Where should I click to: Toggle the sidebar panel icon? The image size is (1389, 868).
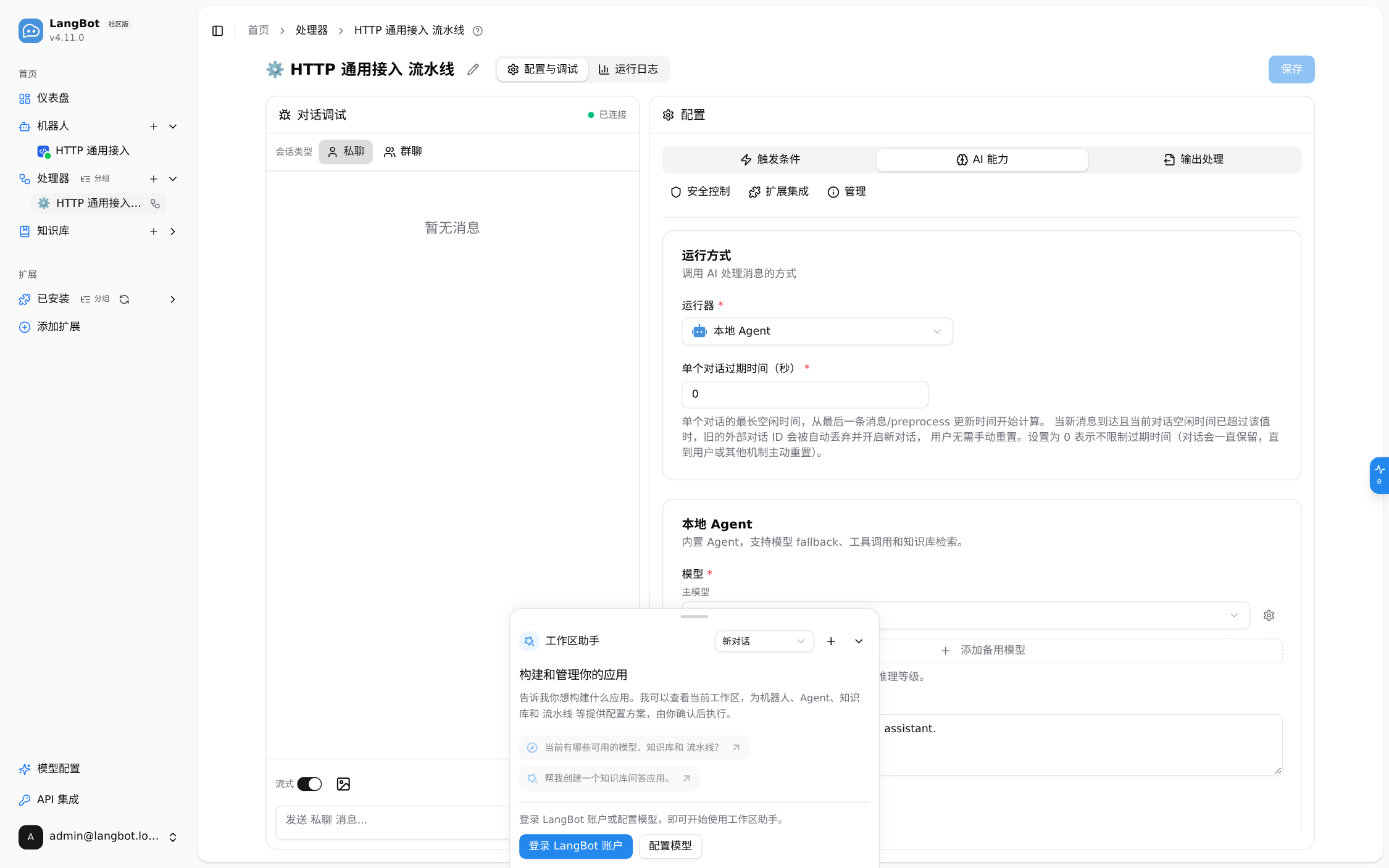point(217,31)
